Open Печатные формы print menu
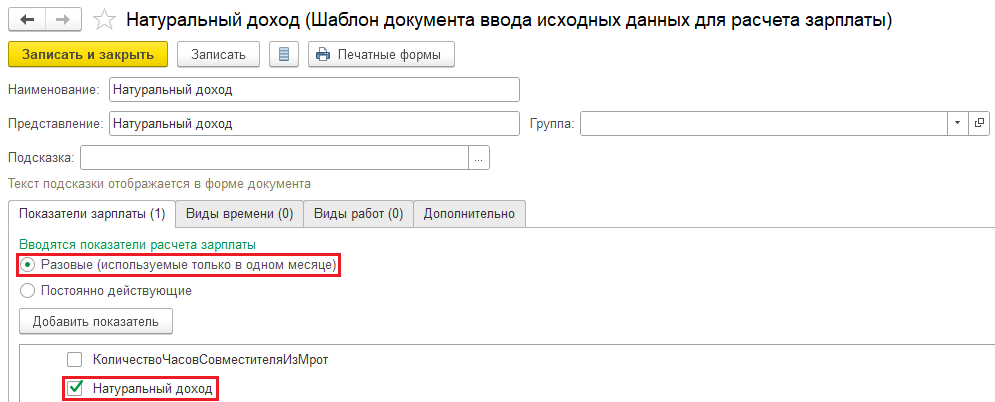 (x=381, y=55)
